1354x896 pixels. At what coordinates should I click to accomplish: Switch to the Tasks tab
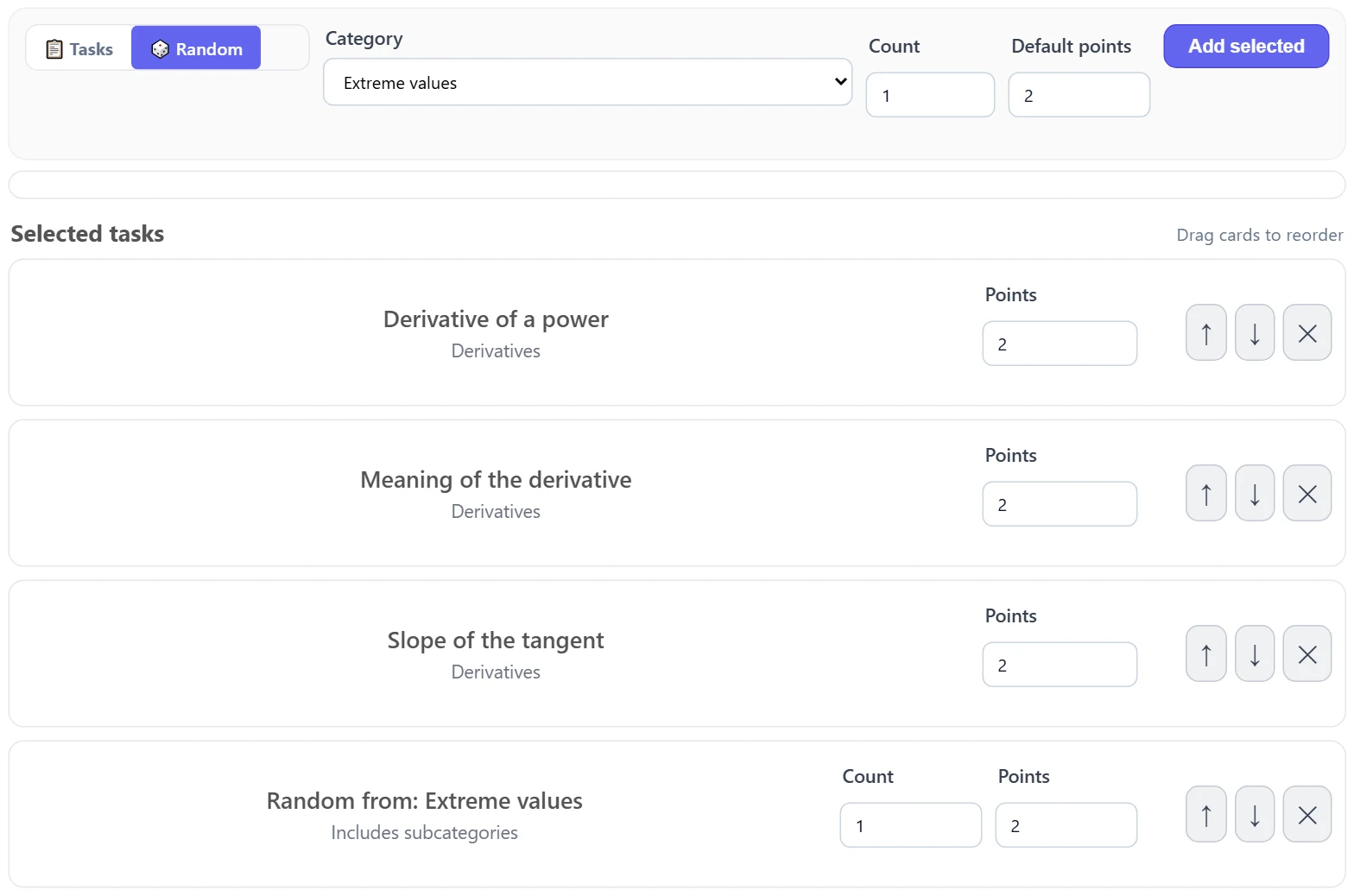point(79,48)
